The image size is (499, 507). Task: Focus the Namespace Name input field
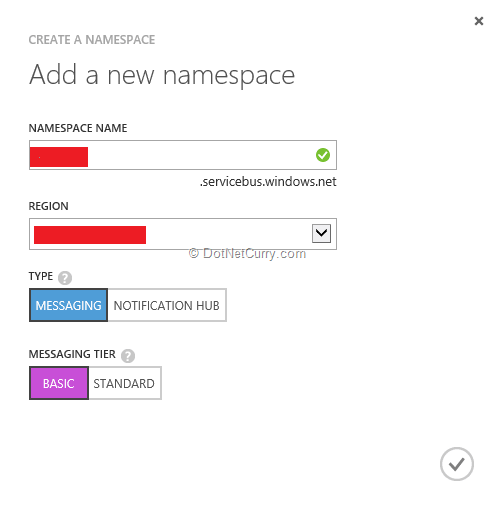[x=183, y=155]
